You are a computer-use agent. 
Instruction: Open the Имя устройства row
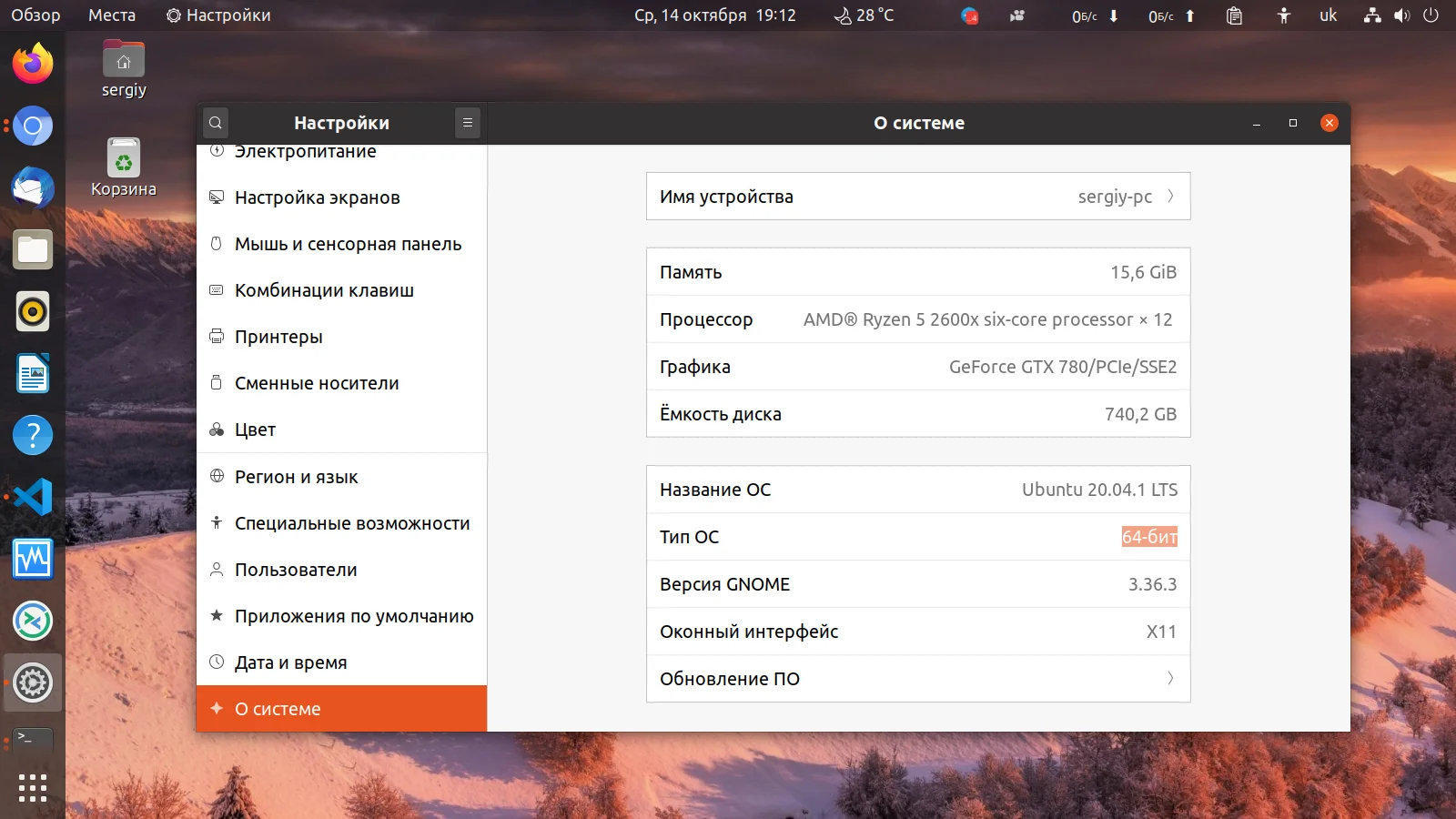(918, 197)
